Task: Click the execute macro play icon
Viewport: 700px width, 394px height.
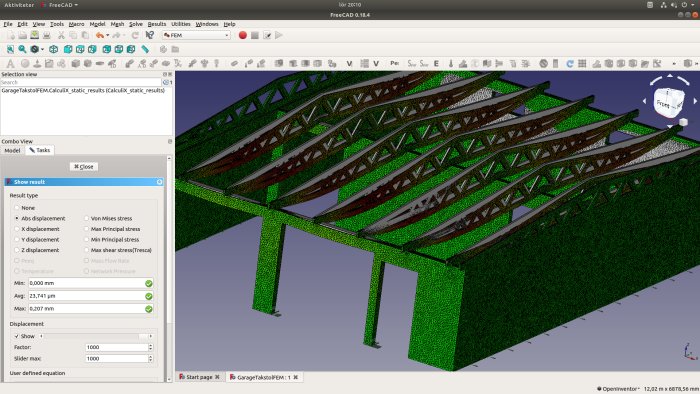Action: 279,35
